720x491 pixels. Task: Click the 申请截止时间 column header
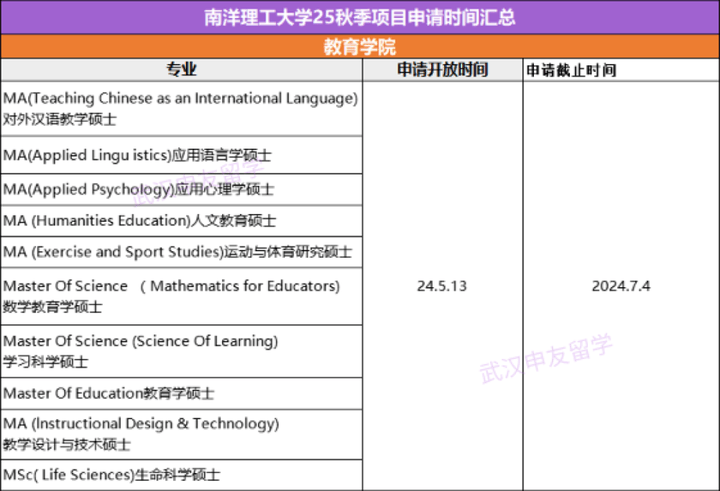pos(572,71)
